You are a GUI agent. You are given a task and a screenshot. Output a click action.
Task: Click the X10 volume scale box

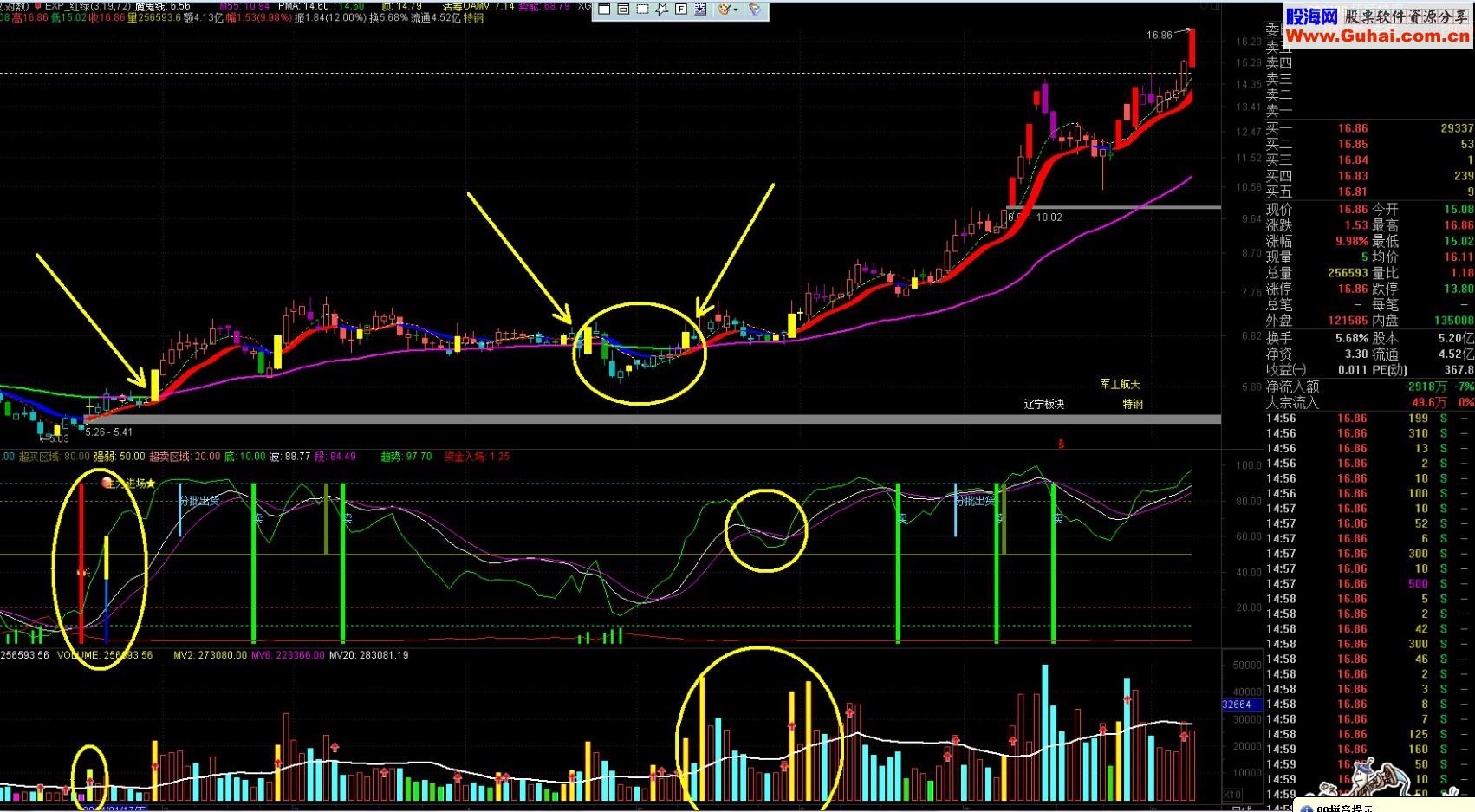point(1231,794)
